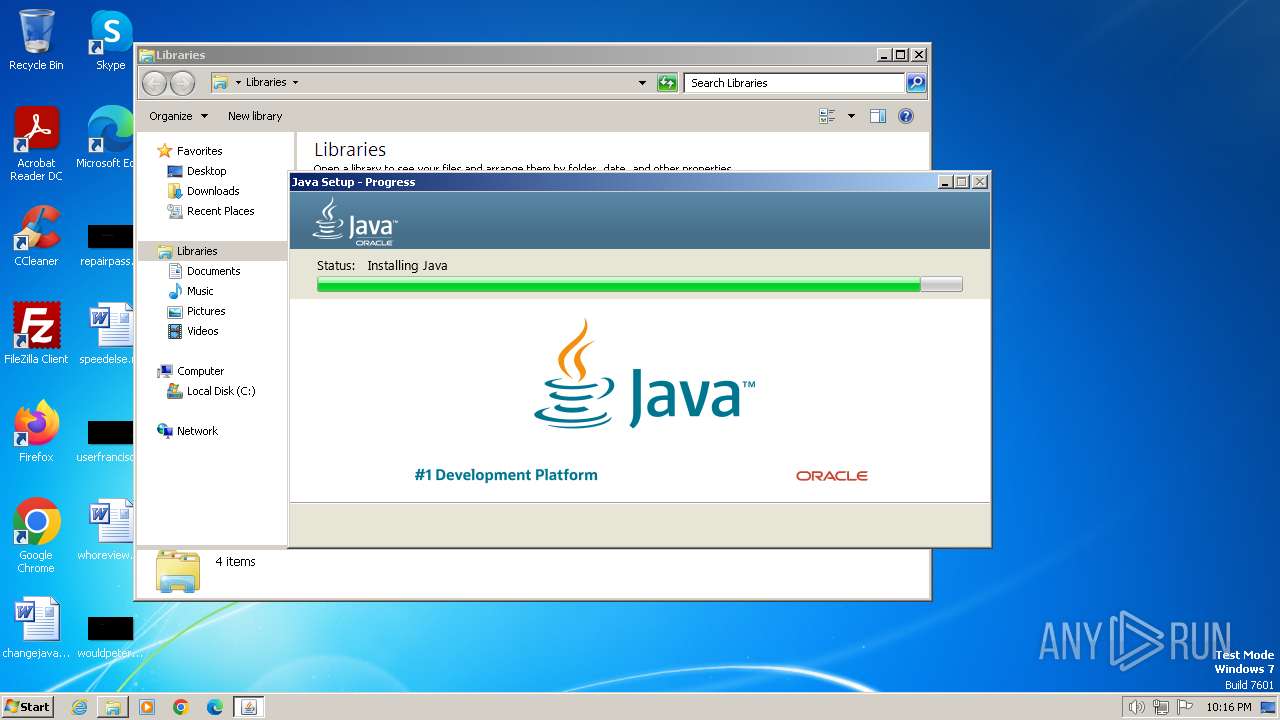Select the speedelse Word document icon
This screenshot has width=1280, height=720.
[x=110, y=334]
